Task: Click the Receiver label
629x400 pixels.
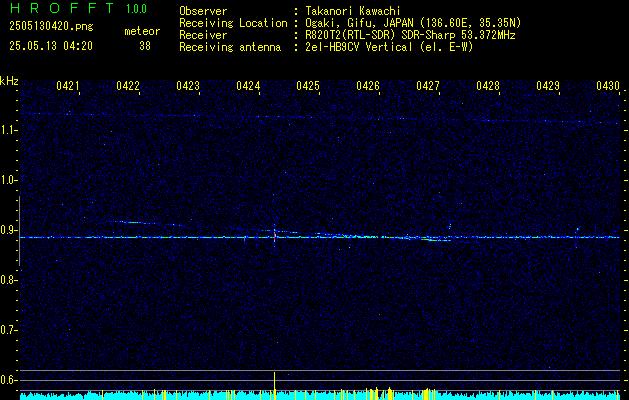Action: [203, 35]
